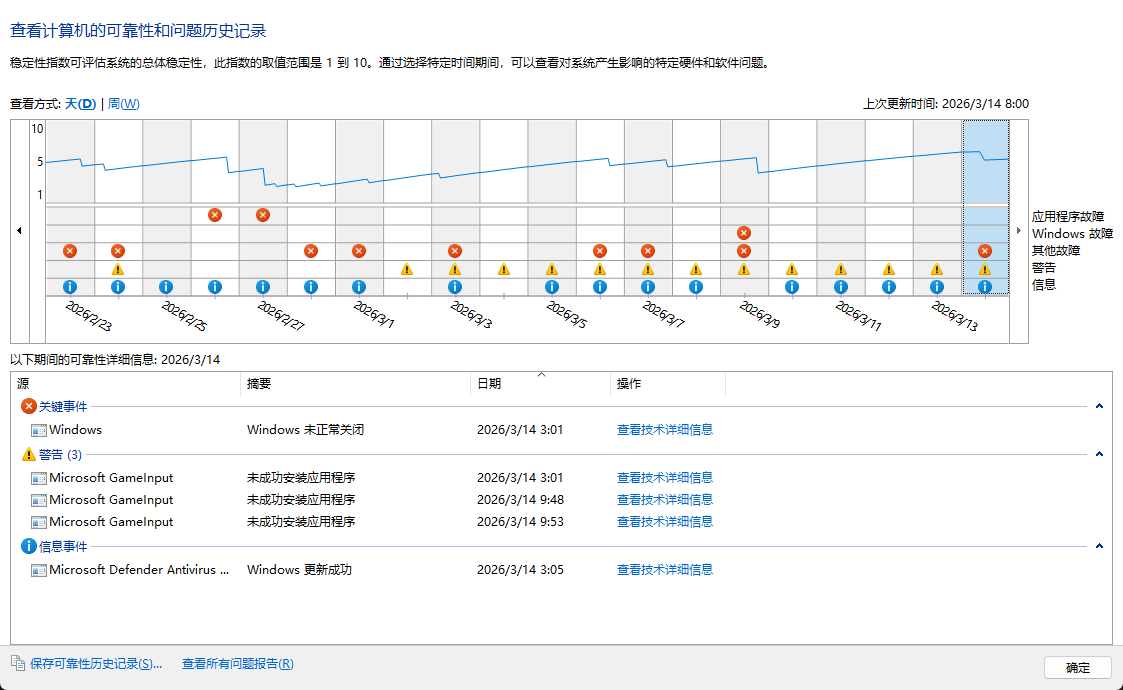Click the 操作 column header

tap(668, 384)
